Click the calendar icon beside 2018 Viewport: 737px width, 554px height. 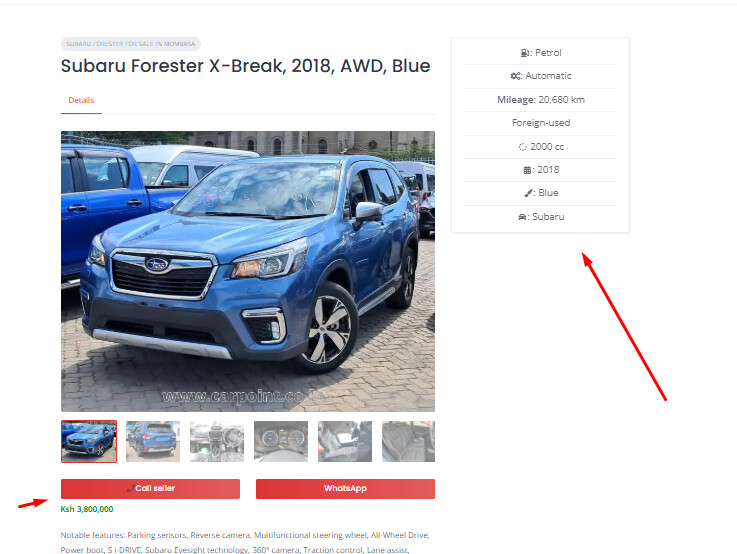point(527,170)
